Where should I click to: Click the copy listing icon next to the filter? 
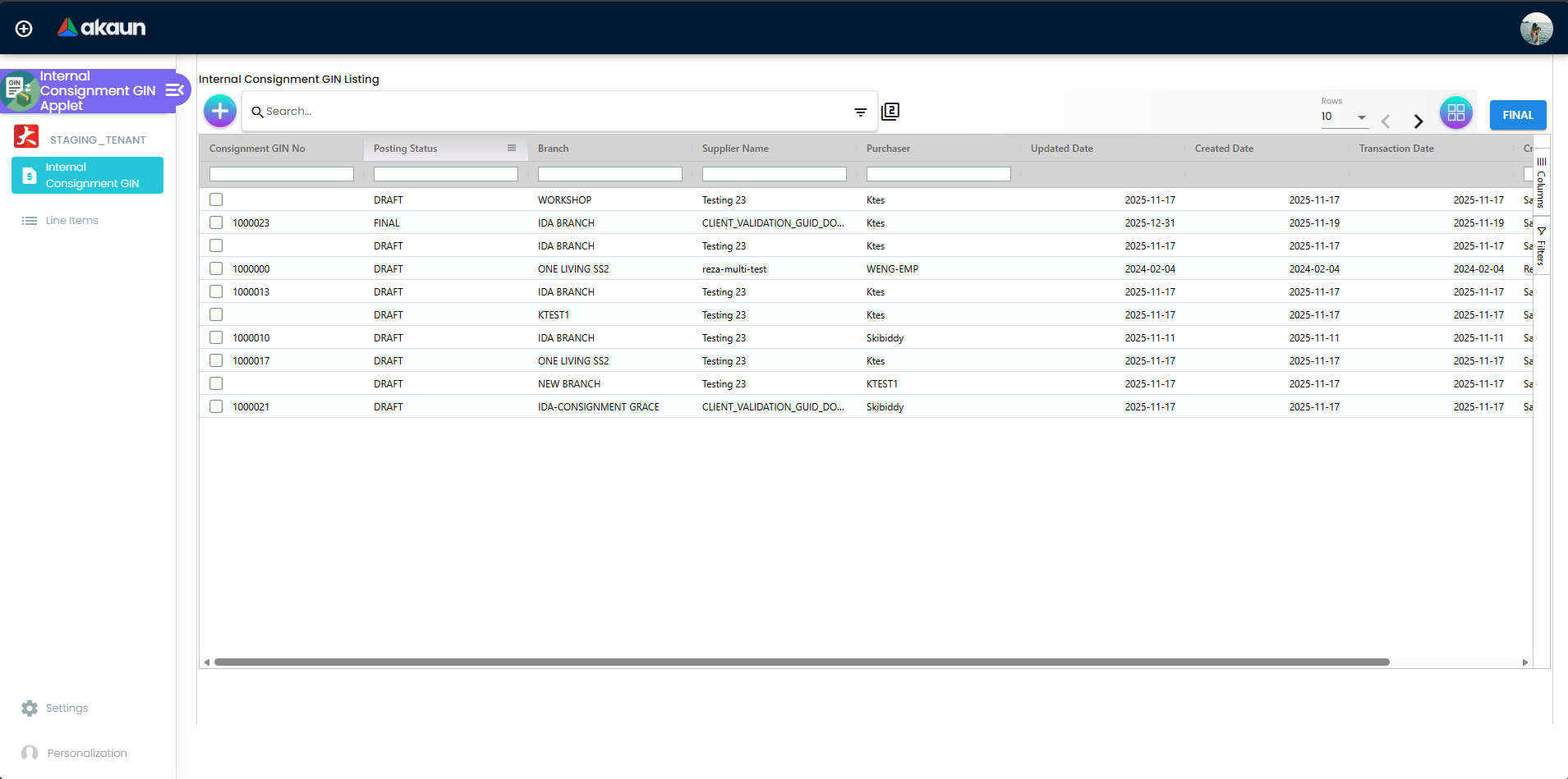point(890,111)
